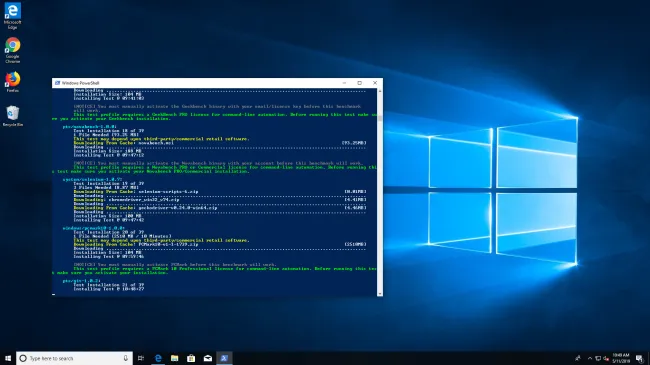Click the Windows PowerShell title text
The height and width of the screenshot is (365, 650).
pos(80,83)
